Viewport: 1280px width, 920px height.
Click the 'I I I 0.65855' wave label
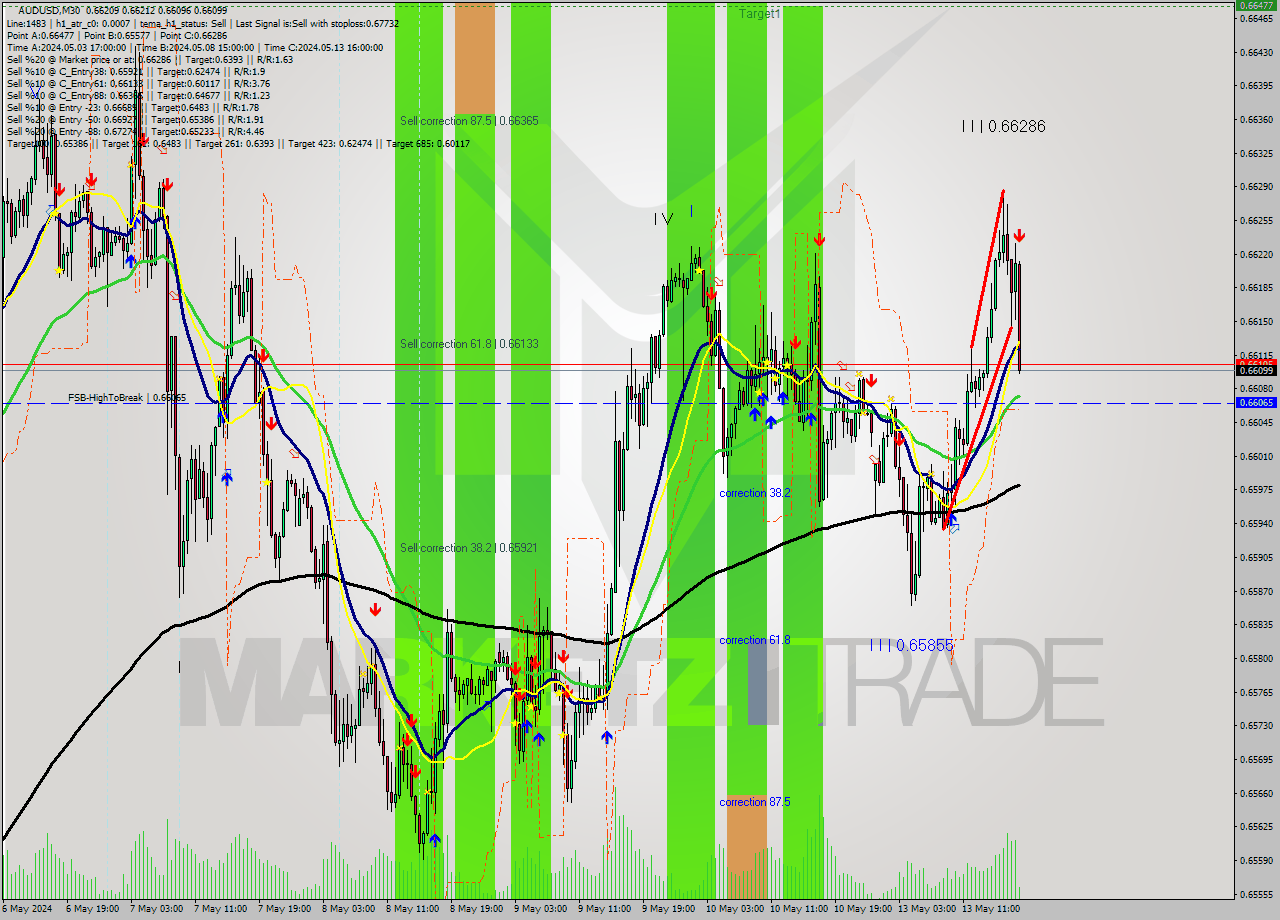tap(911, 646)
